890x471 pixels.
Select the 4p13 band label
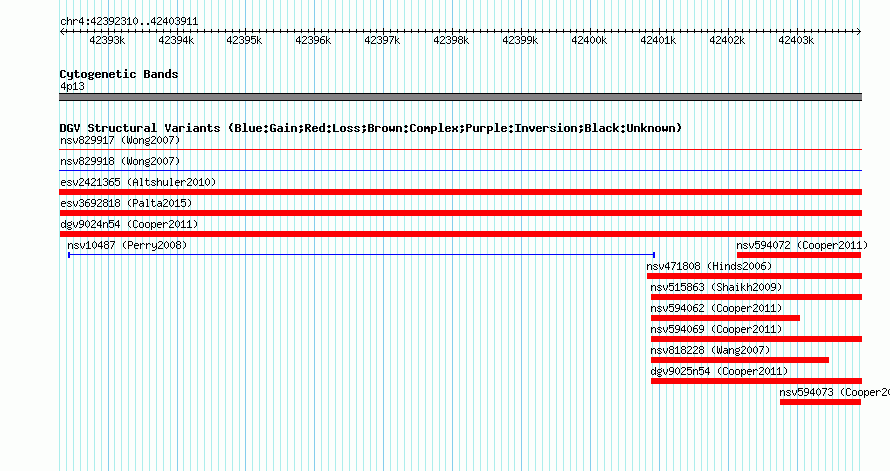72,86
